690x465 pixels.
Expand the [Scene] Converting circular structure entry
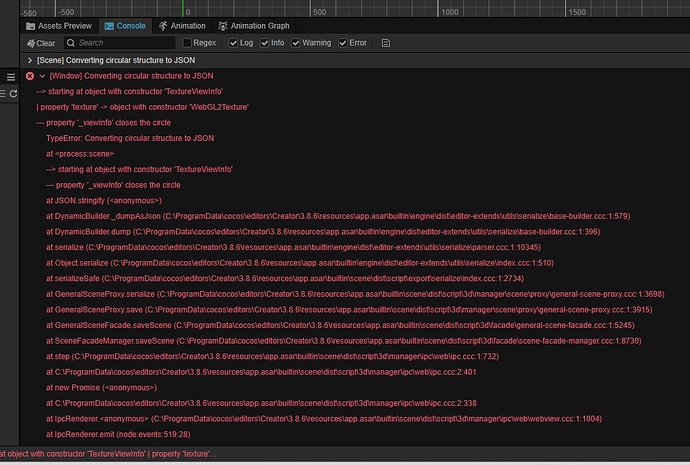pos(29,60)
